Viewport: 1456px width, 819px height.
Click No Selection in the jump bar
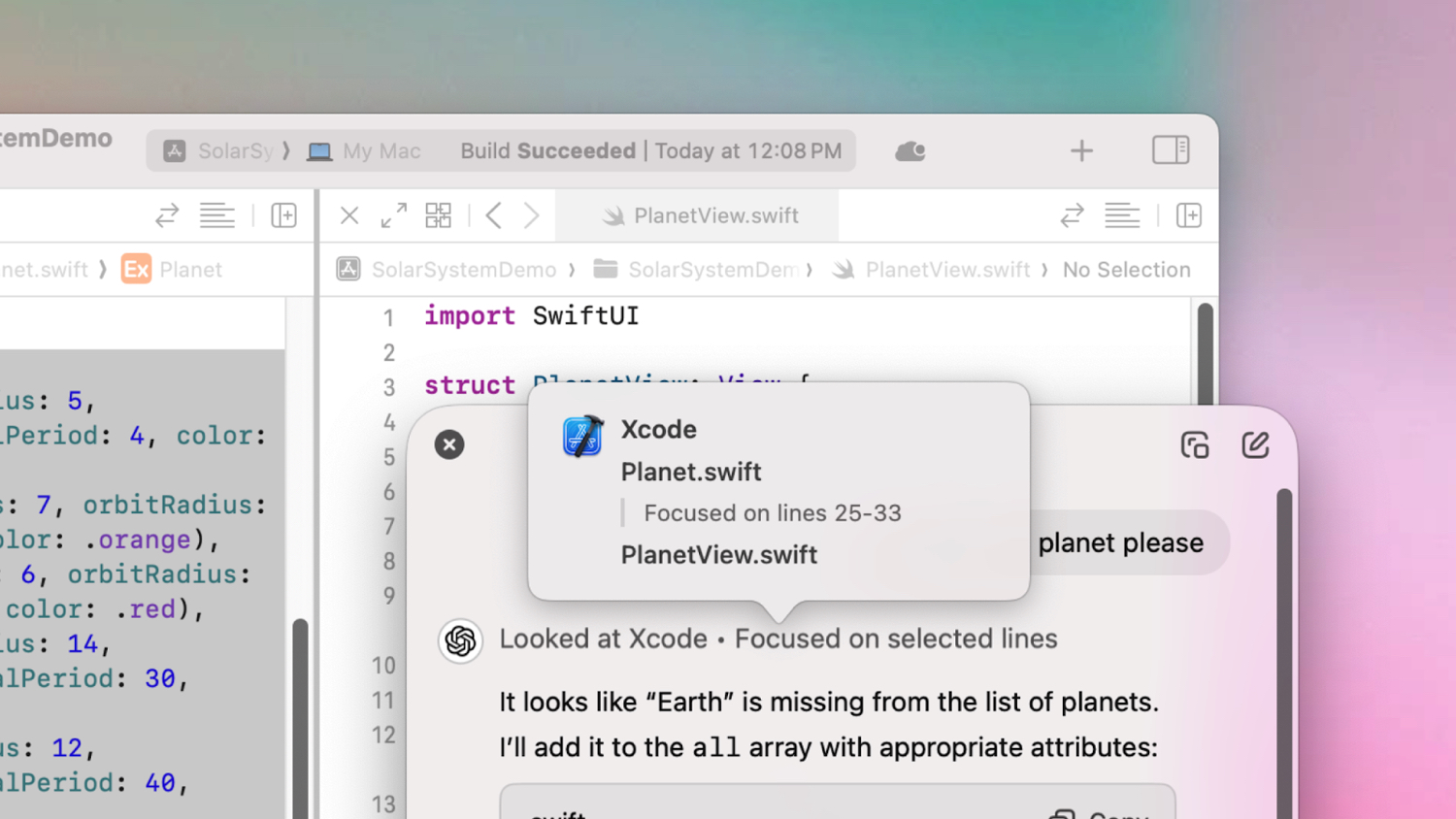[1126, 269]
